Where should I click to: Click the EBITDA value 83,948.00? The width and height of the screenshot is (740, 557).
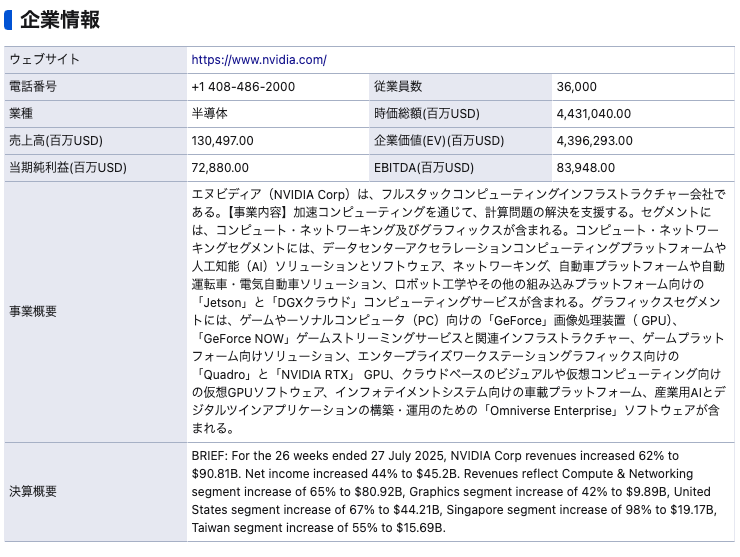click(586, 168)
